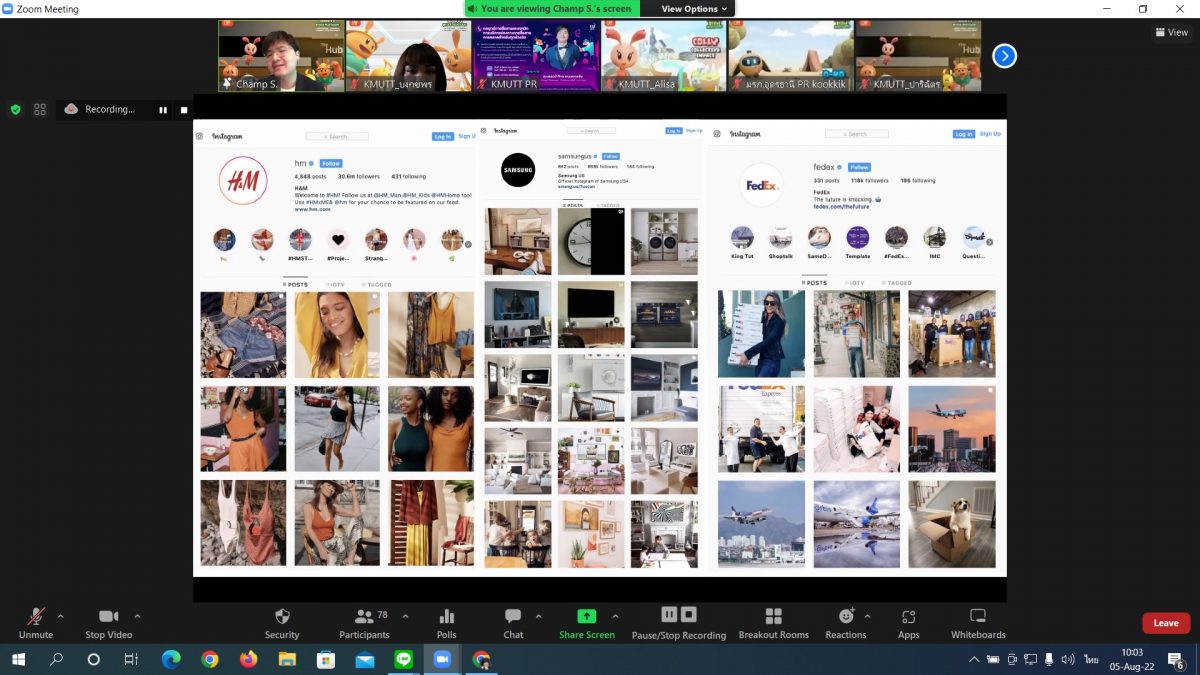1200x675 pixels.
Task: Select the PR kookkik video thumbnail
Action: 790,56
